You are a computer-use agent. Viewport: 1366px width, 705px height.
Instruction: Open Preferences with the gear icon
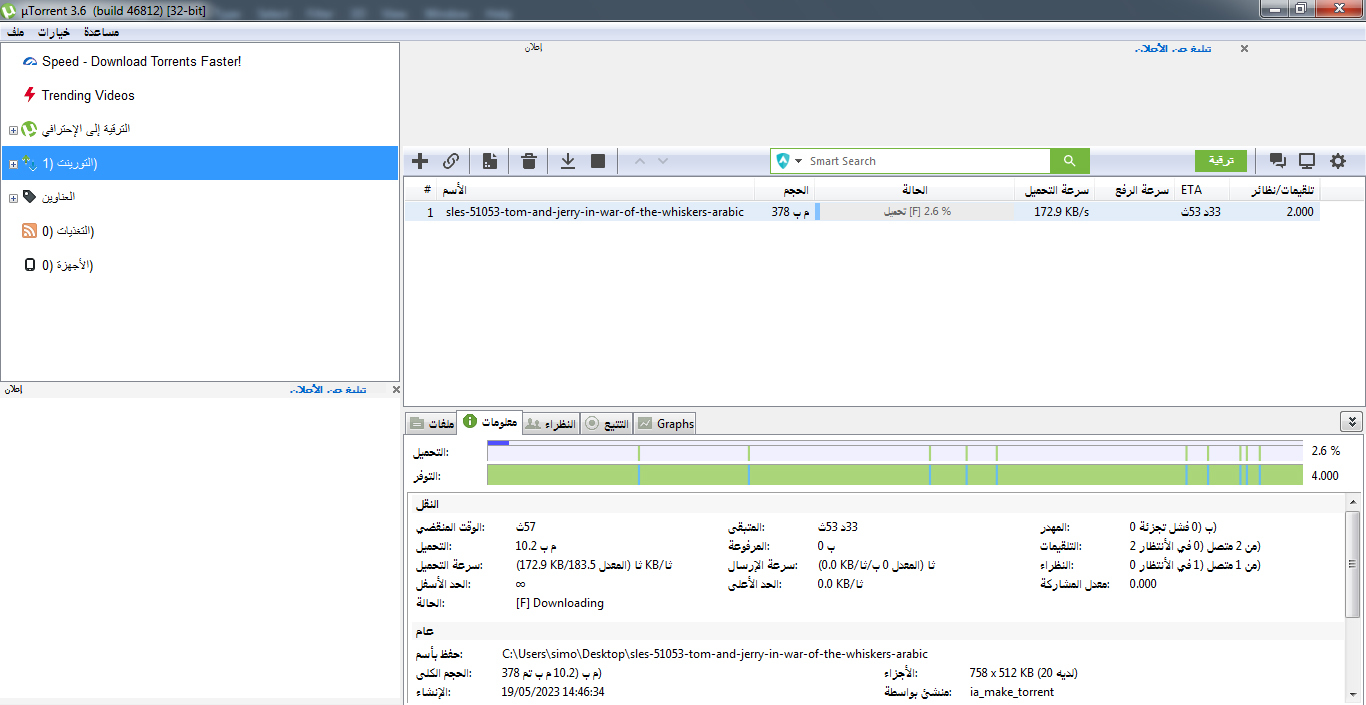tap(1337, 161)
